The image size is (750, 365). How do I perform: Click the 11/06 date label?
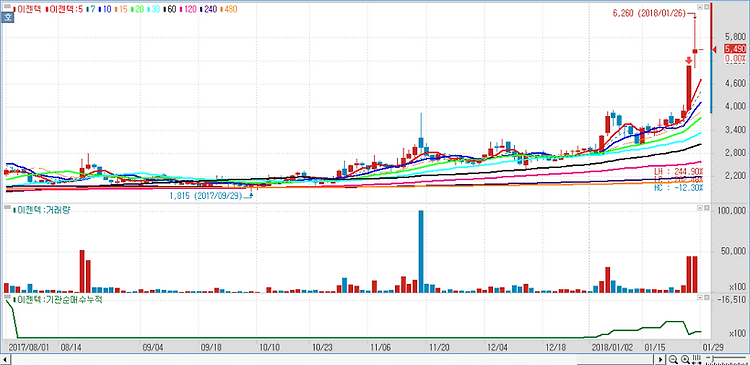click(380, 346)
